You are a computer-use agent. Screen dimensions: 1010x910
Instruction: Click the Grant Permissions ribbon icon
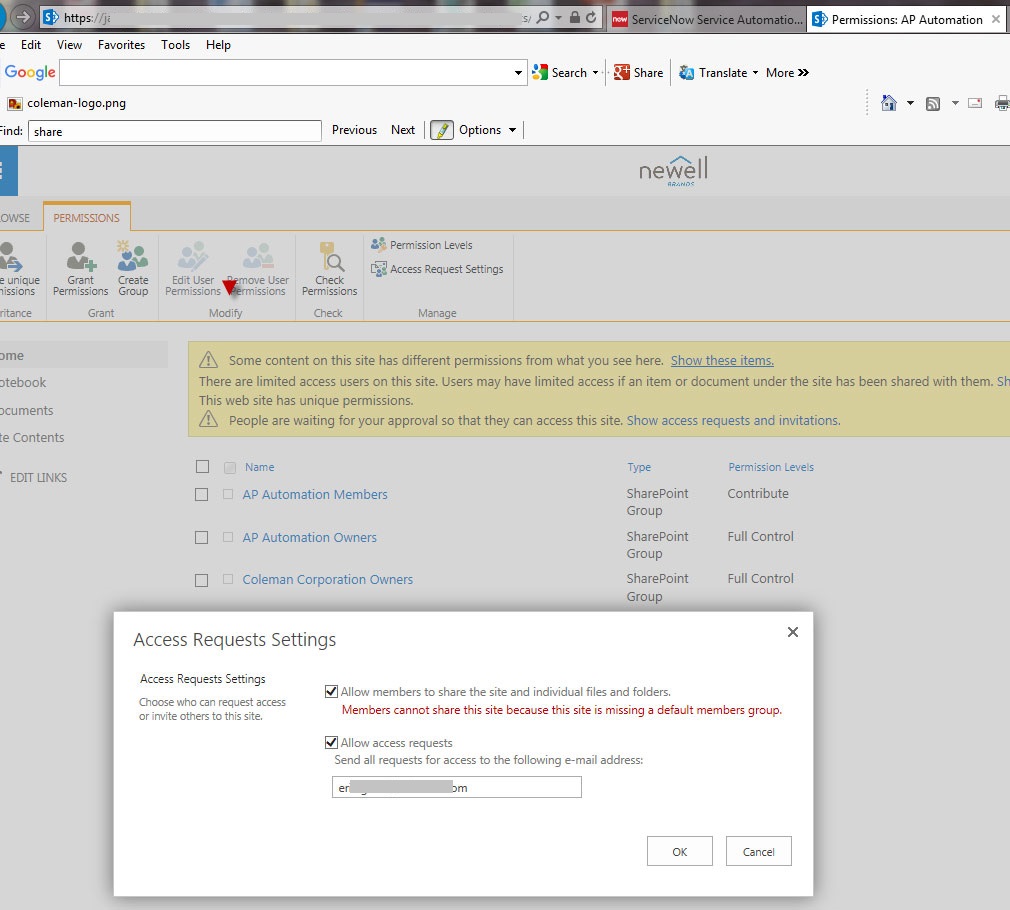(x=81, y=257)
